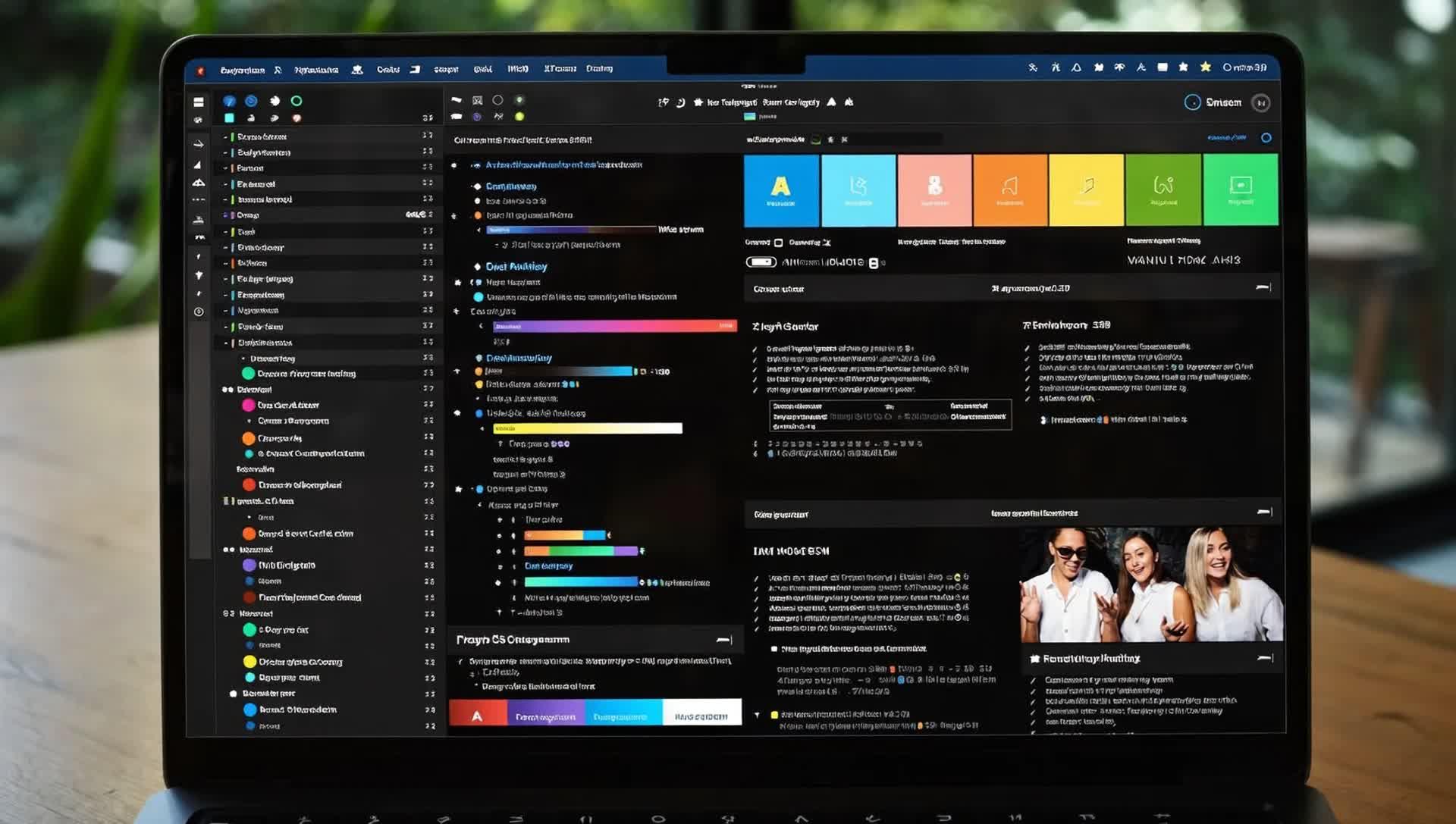Click the crescent moon icon in the center header
The width and height of the screenshot is (1456, 824).
pos(680,102)
